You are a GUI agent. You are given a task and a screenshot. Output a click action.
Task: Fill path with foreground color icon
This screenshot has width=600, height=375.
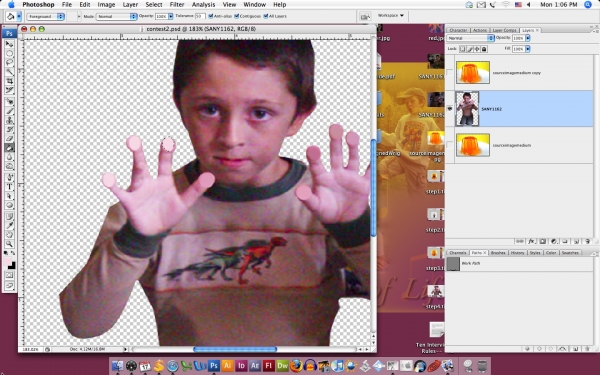coord(527,349)
